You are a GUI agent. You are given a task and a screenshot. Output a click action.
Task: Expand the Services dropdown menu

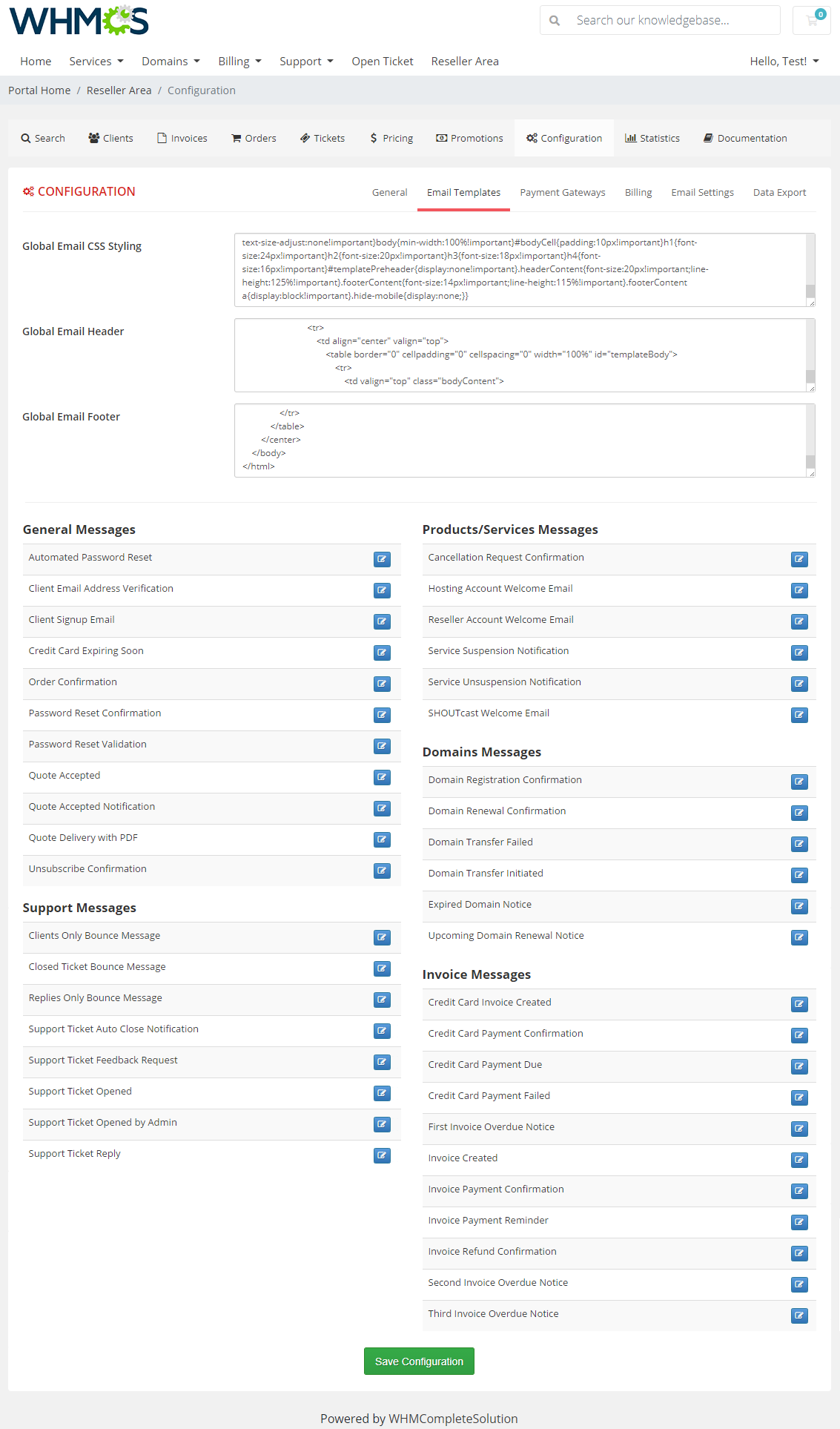tap(96, 62)
